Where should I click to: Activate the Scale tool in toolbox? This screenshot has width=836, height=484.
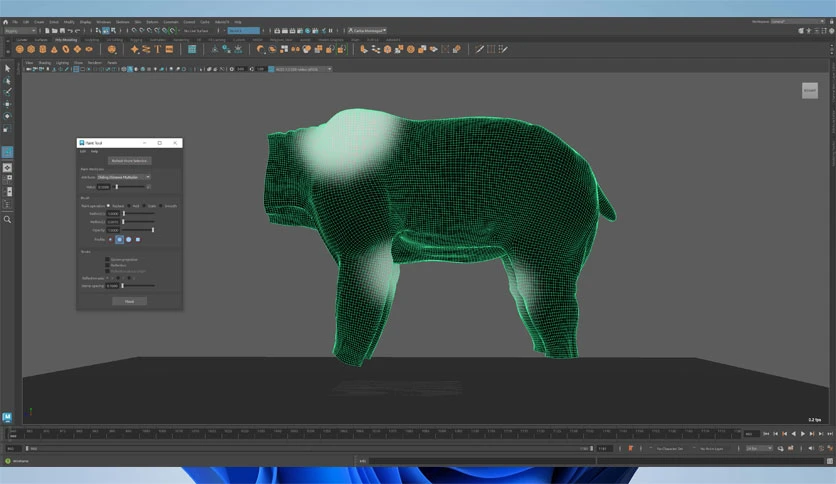7,128
